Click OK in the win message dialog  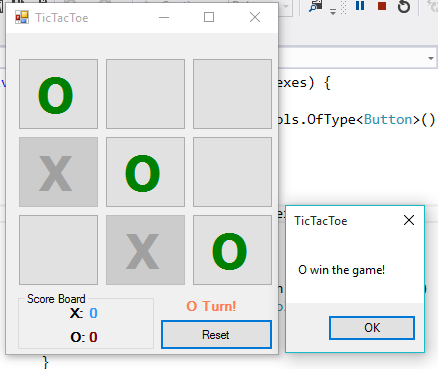click(x=372, y=328)
